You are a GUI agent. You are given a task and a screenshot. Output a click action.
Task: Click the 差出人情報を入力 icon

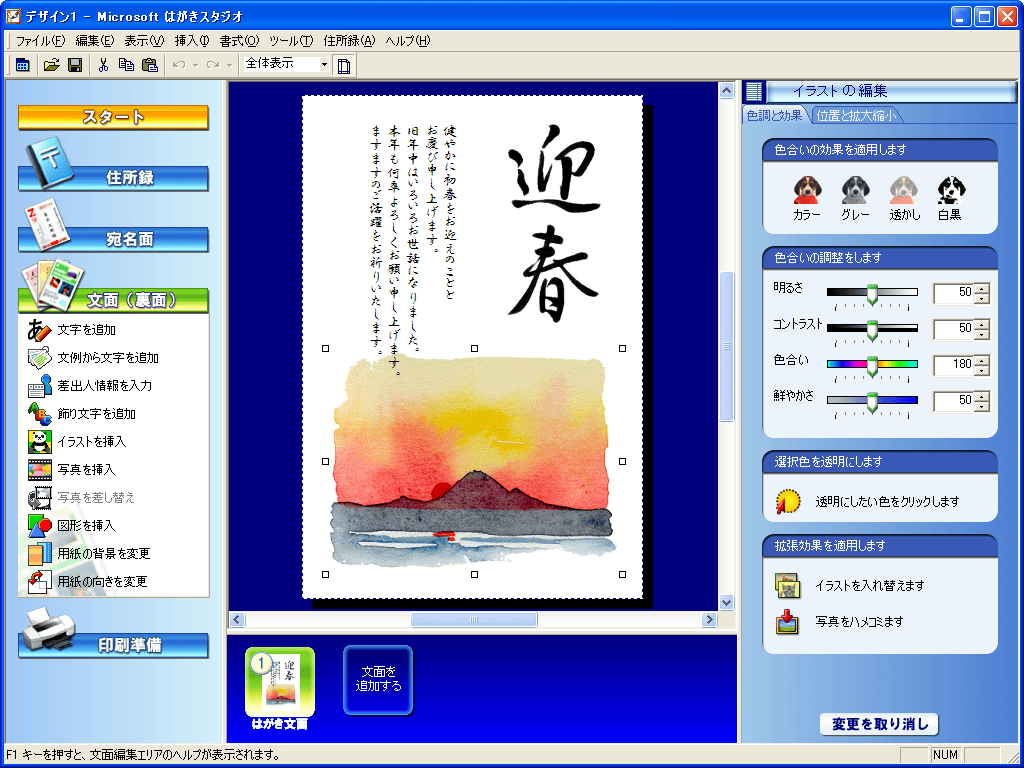[x=39, y=386]
